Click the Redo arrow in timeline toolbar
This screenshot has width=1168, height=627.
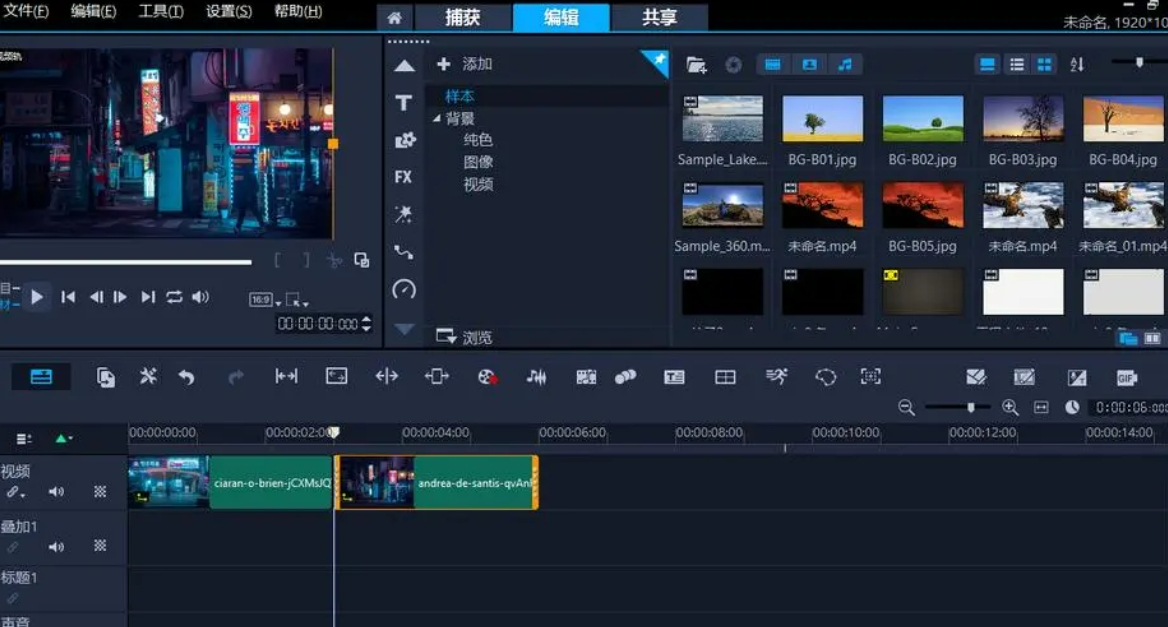click(236, 378)
